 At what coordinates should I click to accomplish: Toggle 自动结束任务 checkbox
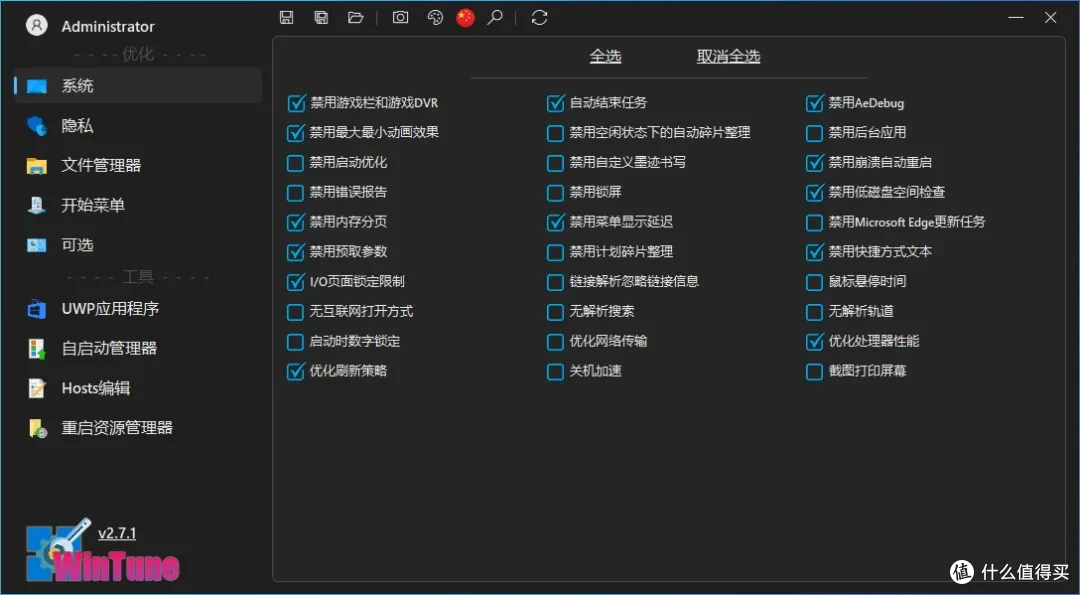click(x=555, y=103)
